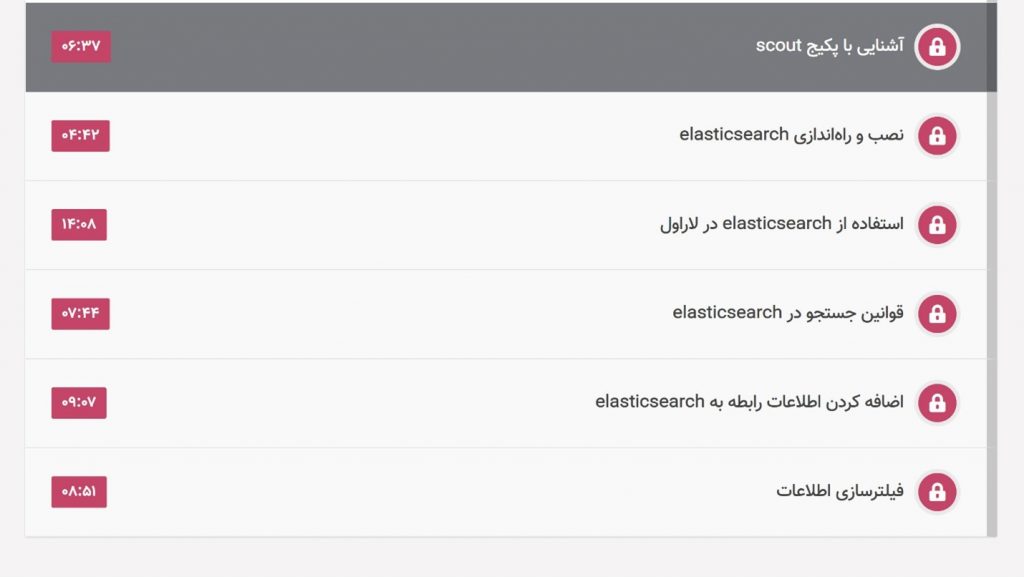Viewport: 1024px width, 577px height.
Task: Open the lesson آشنایی با پکیج scout
Action: (829, 46)
